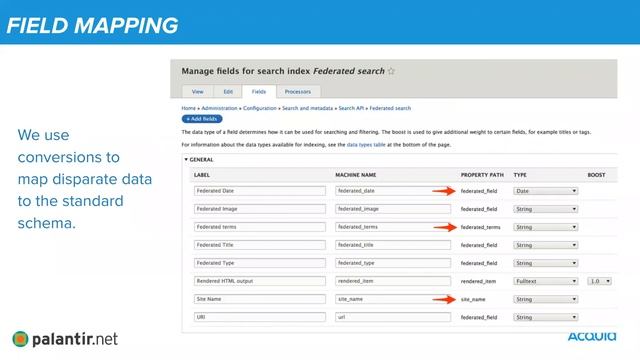
Task: Click the URI label field
Action: [x=260, y=317]
